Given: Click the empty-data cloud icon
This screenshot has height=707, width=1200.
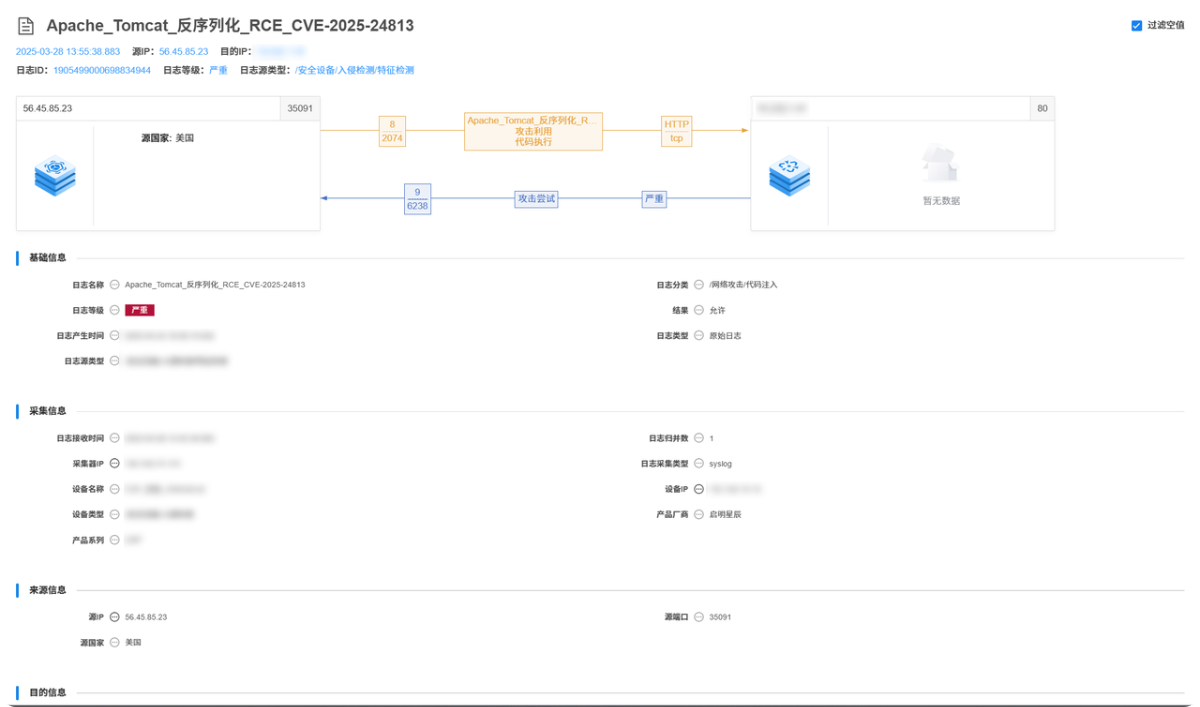Looking at the screenshot, I should pyautogui.click(x=940, y=164).
